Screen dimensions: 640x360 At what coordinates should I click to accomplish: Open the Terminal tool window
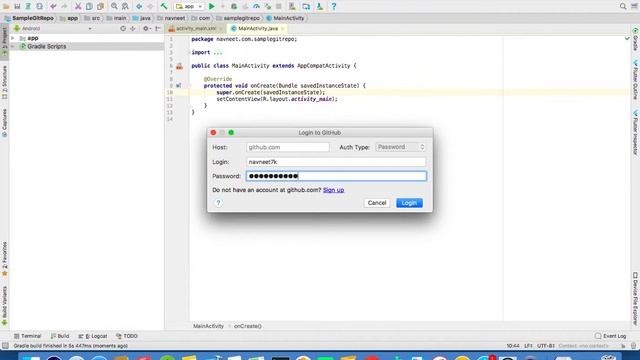[27, 336]
